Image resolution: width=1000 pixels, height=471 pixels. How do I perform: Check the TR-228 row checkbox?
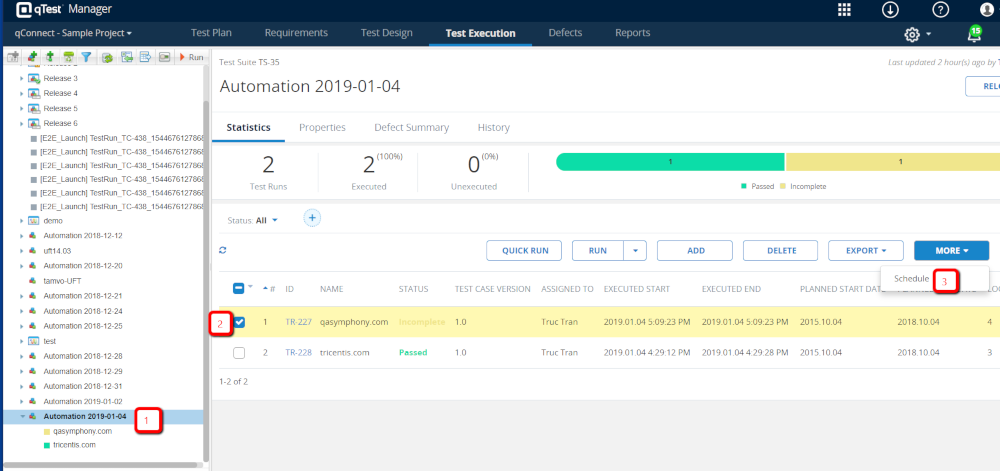[239, 353]
